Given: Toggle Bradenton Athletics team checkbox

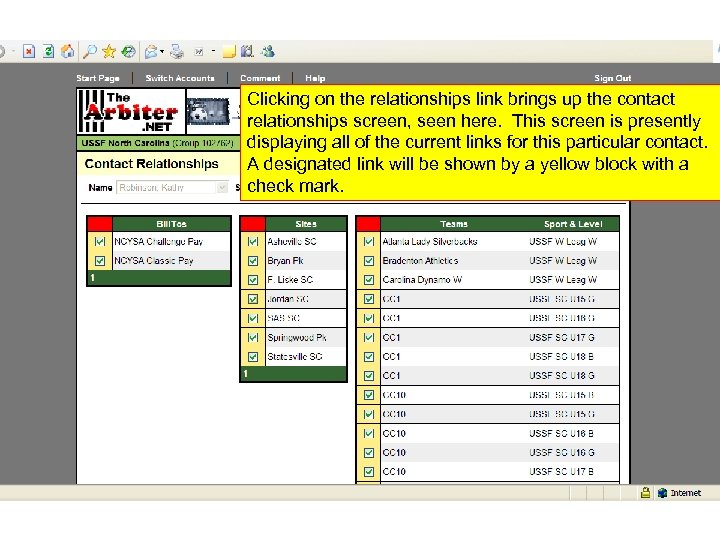Looking at the screenshot, I should 369,261.
